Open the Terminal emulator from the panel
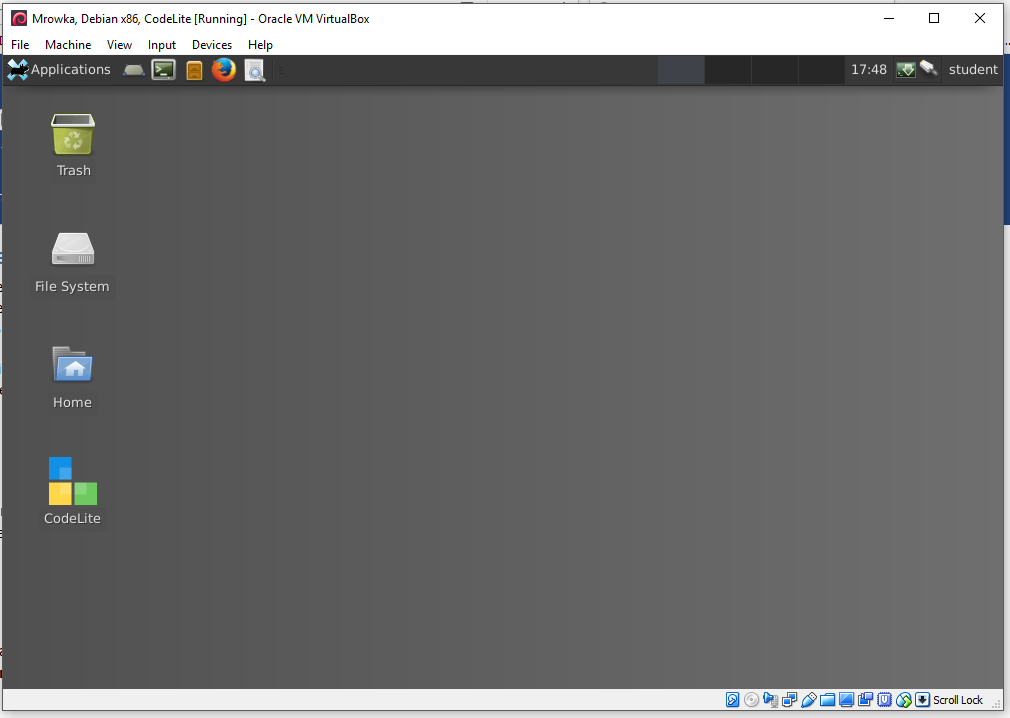 click(x=163, y=70)
